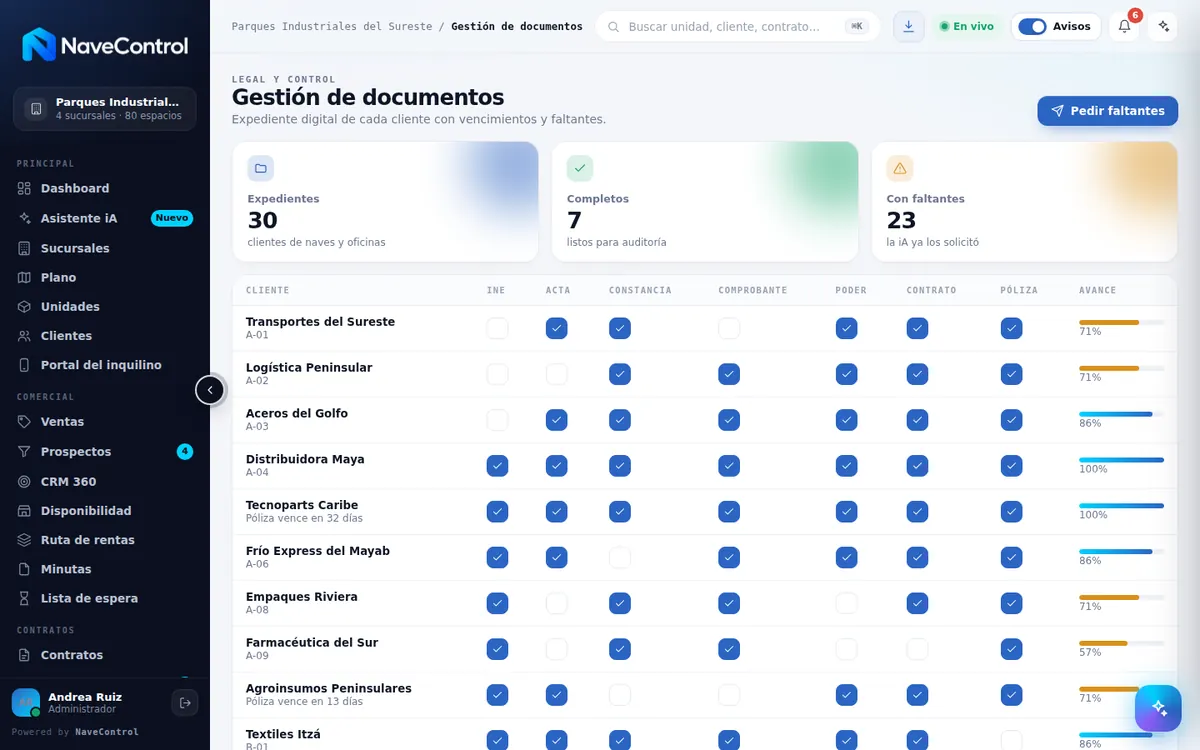This screenshot has height=750, width=1200.
Task: Click the Plano map icon
Action: [x=25, y=277]
